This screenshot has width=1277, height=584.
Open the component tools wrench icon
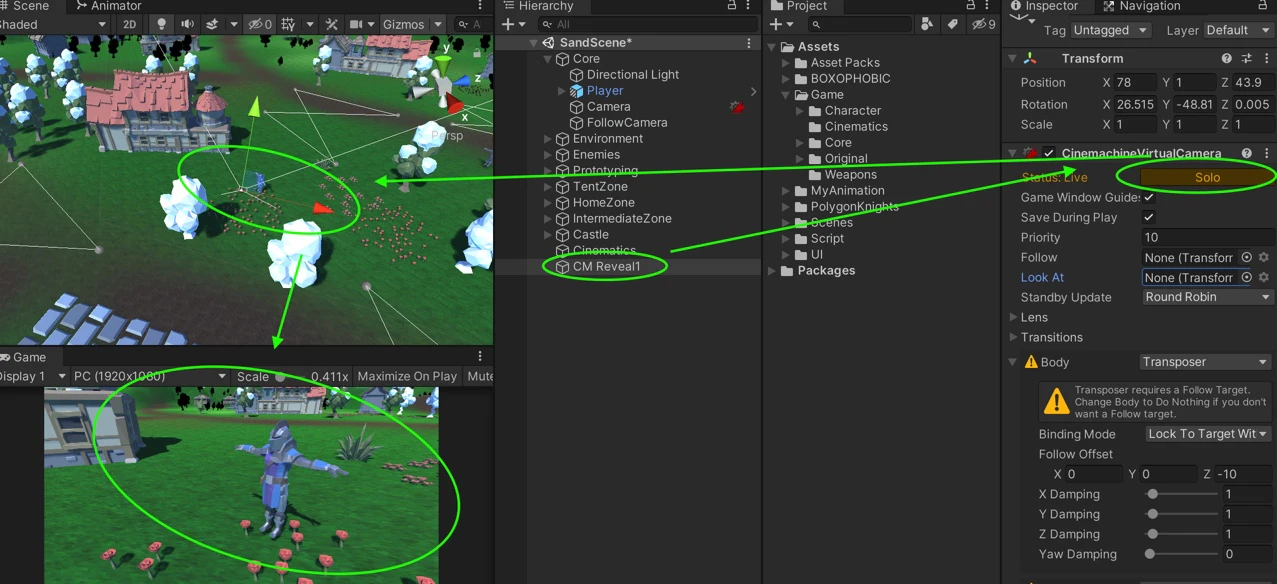332,24
